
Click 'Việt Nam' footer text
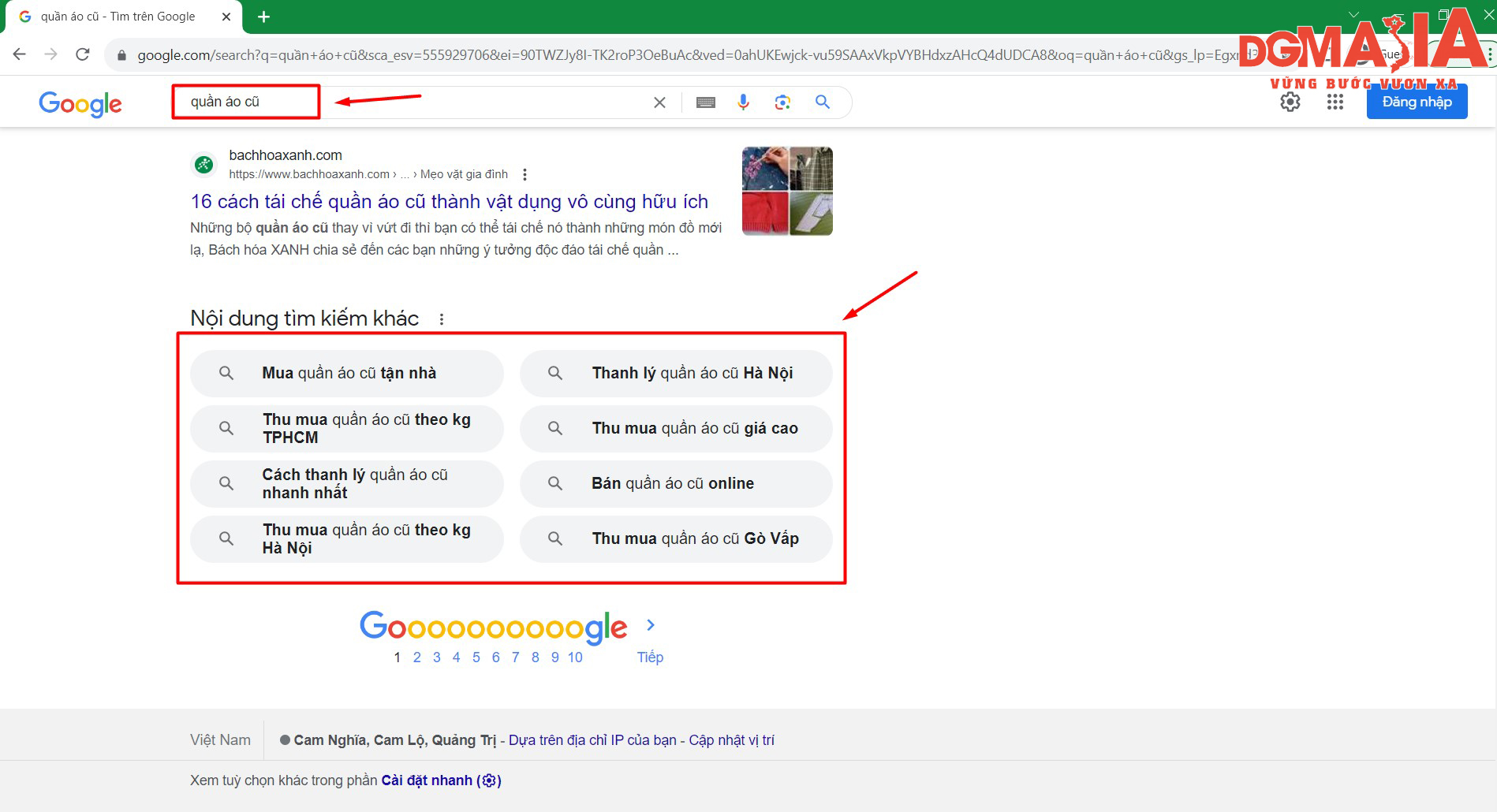coord(220,740)
